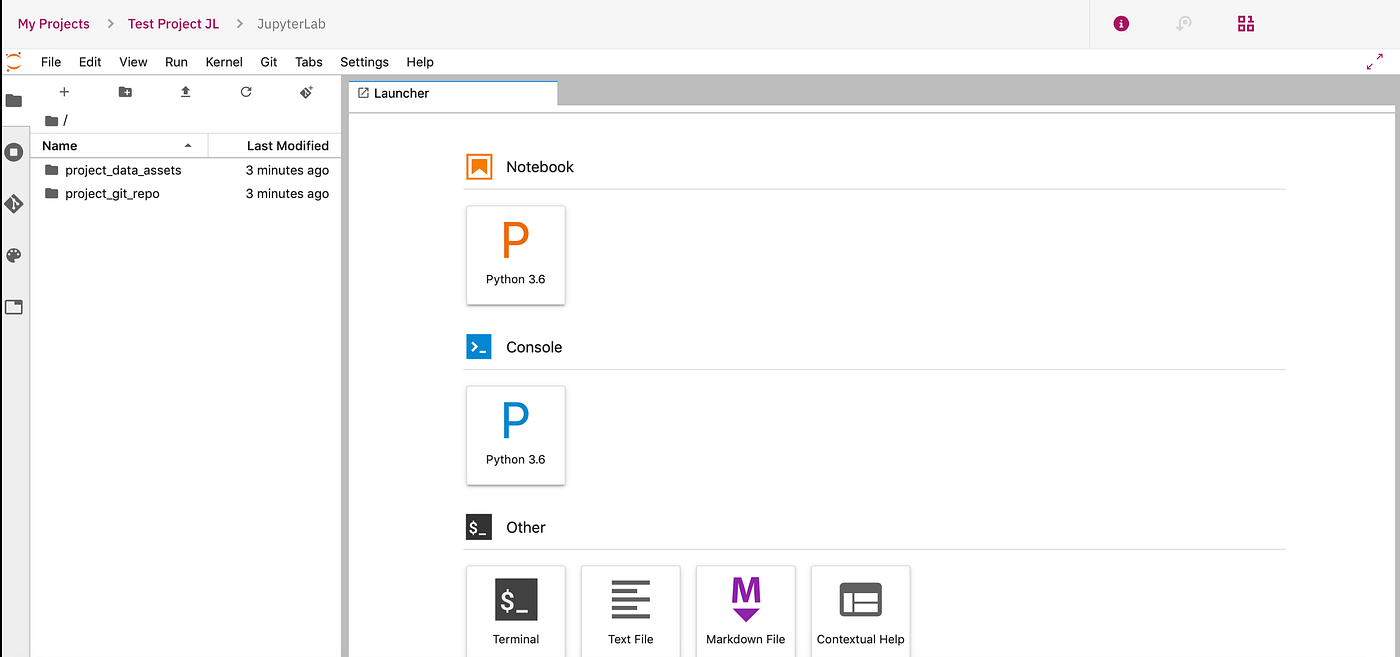Create a new folder with the toolbar icon

124,91
